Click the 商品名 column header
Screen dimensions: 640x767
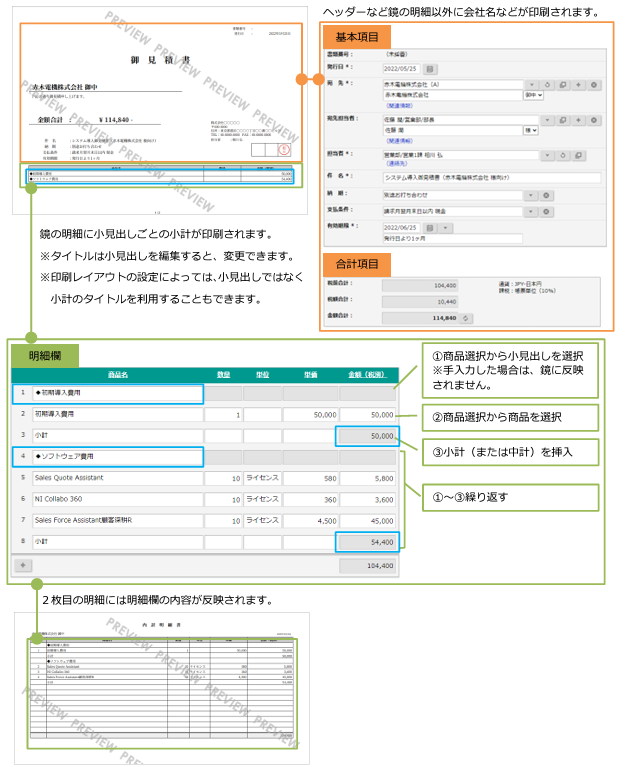(x=118, y=375)
